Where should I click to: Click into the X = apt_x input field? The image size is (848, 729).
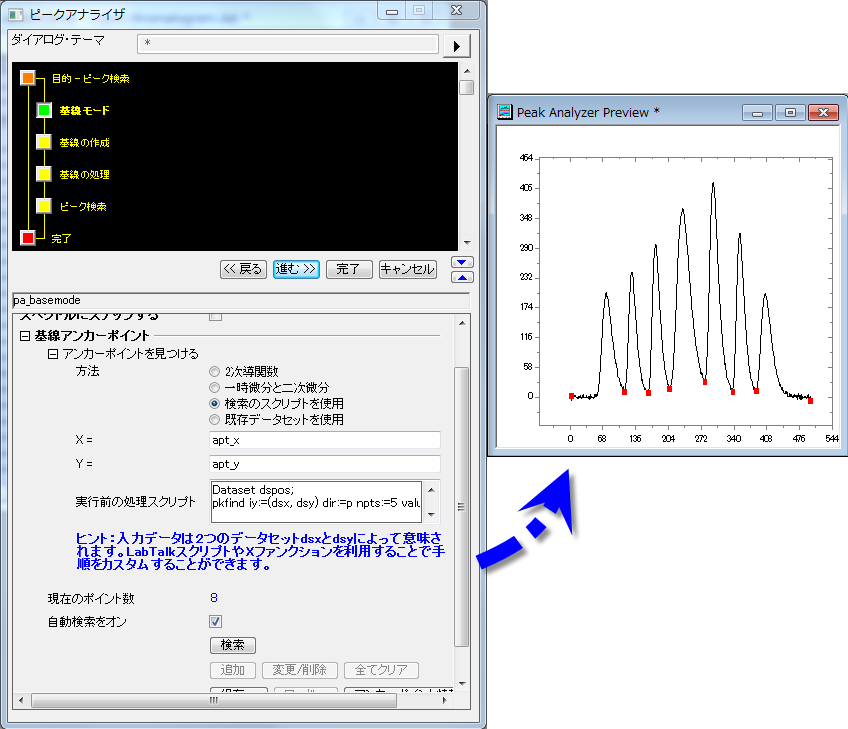(x=324, y=440)
